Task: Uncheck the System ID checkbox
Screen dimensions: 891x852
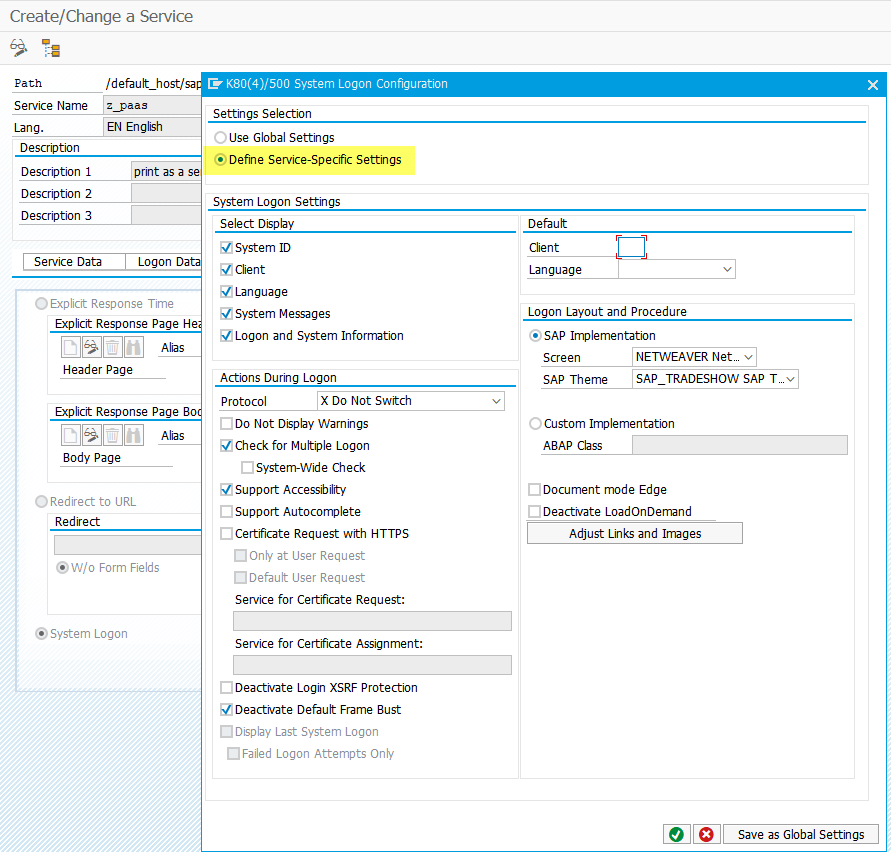Action: 227,247
